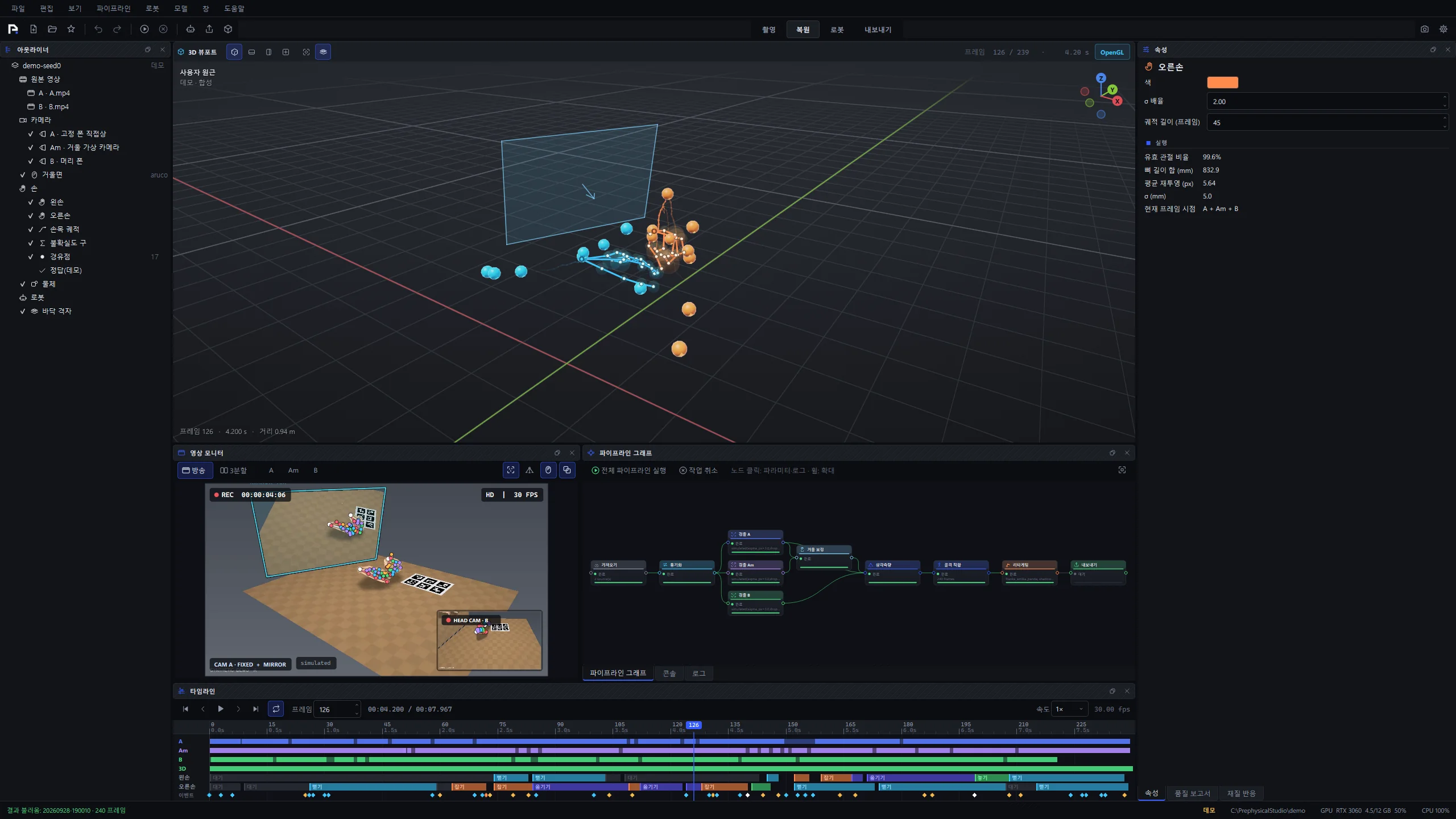
Task: Toggle floor grid layers icon in 3D viewport
Action: coord(323,52)
